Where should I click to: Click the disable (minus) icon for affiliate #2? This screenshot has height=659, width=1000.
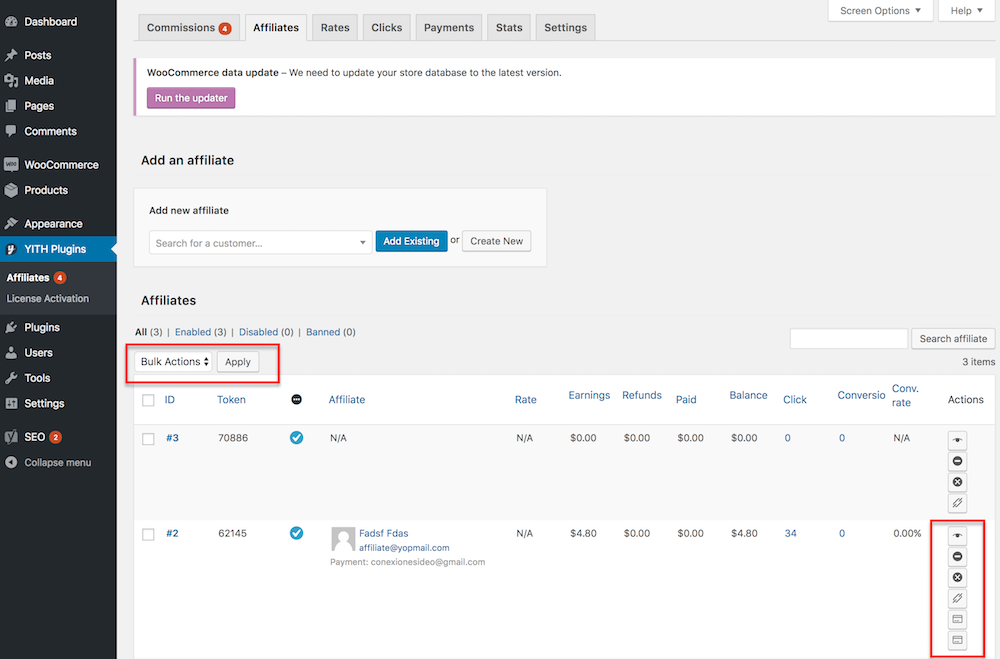point(957,556)
